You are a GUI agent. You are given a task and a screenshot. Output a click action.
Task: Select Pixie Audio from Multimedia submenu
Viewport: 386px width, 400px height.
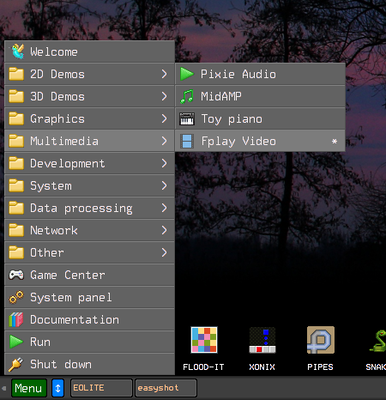260,74
